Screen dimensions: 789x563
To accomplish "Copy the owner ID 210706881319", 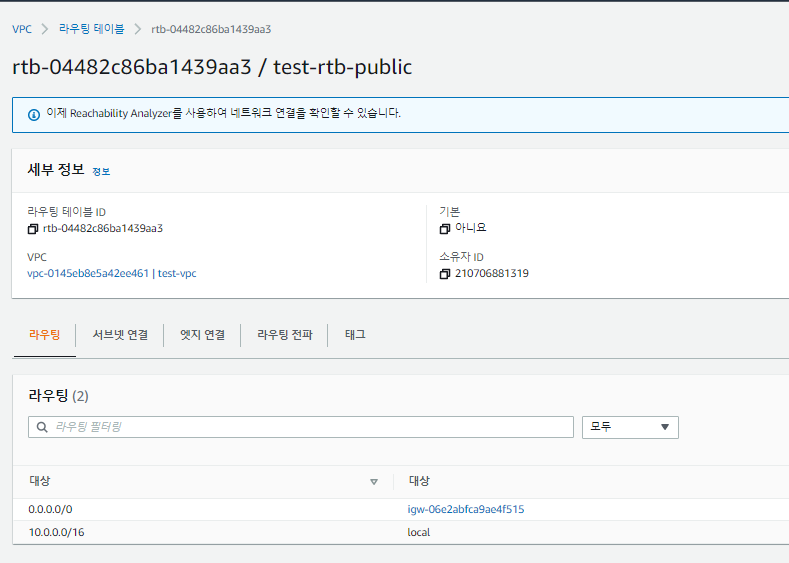I will tap(445, 274).
